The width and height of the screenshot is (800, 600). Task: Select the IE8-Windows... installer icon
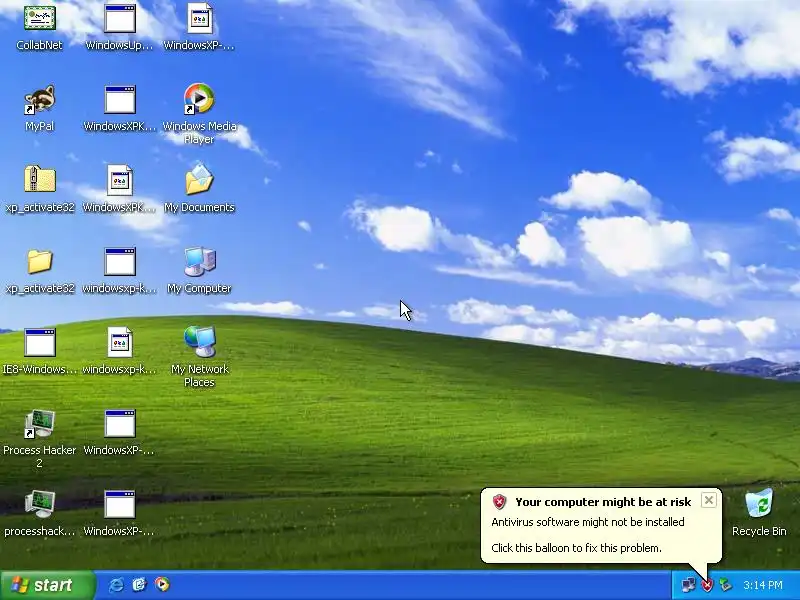pyautogui.click(x=39, y=342)
